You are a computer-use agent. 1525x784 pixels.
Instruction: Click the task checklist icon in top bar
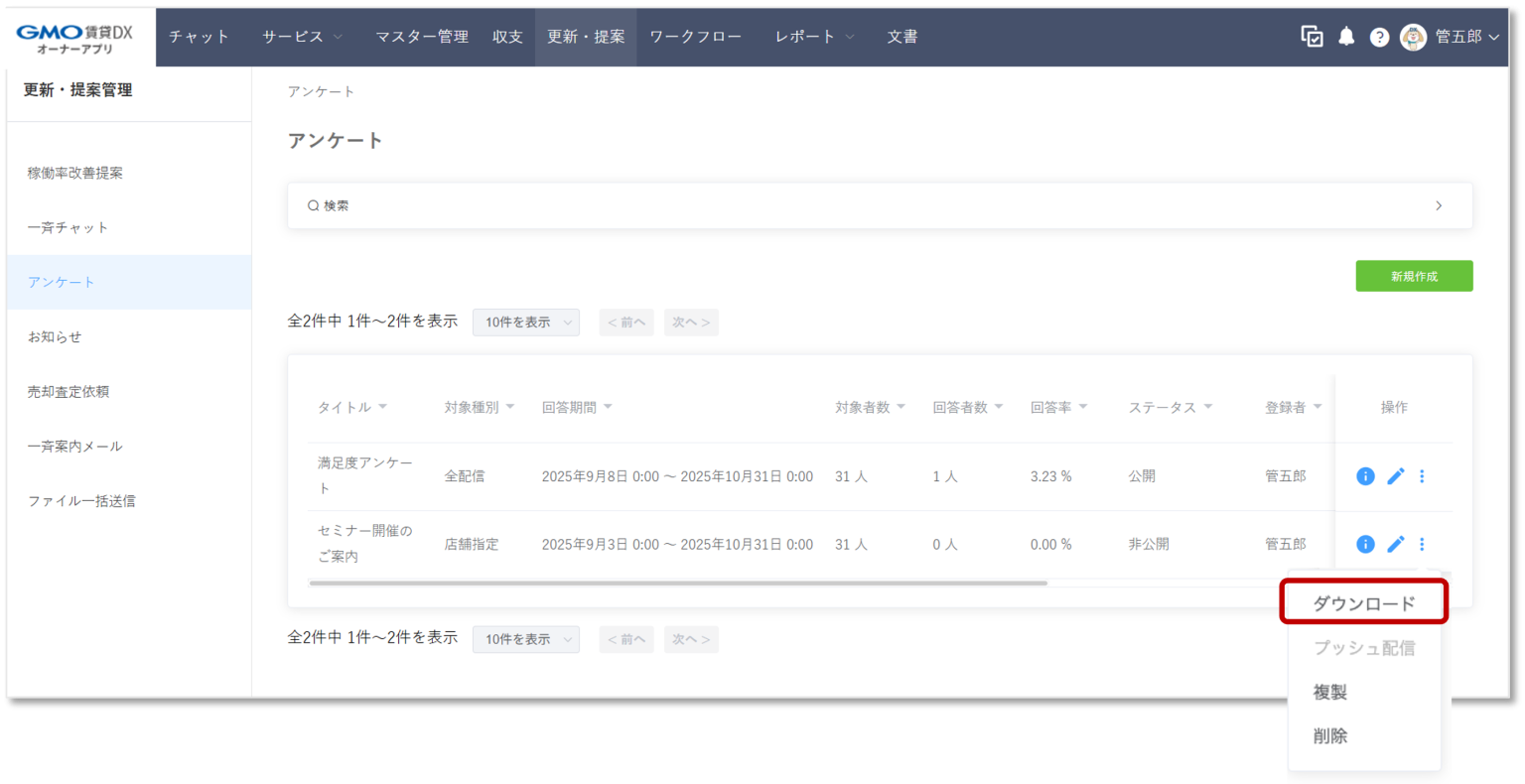pos(1313,36)
